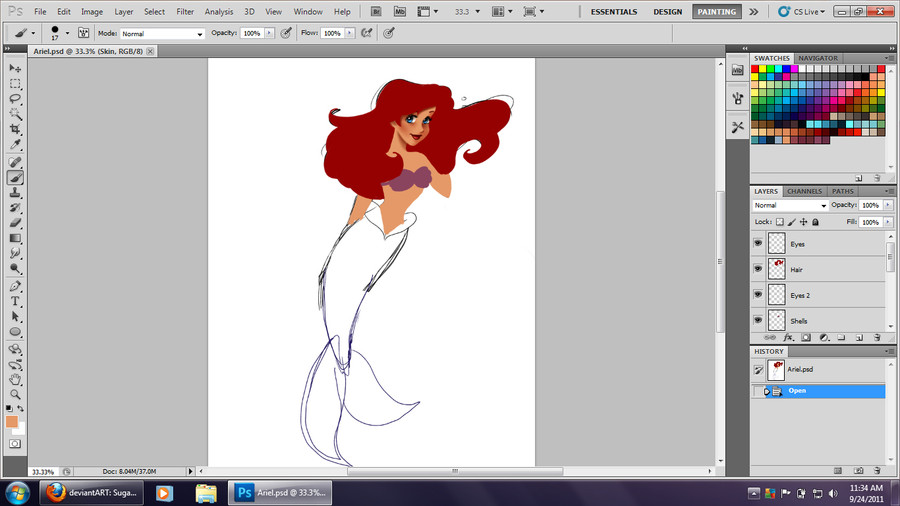Select the Eyedropper tool
Viewport: 900px width, 506px height.
[x=15, y=144]
